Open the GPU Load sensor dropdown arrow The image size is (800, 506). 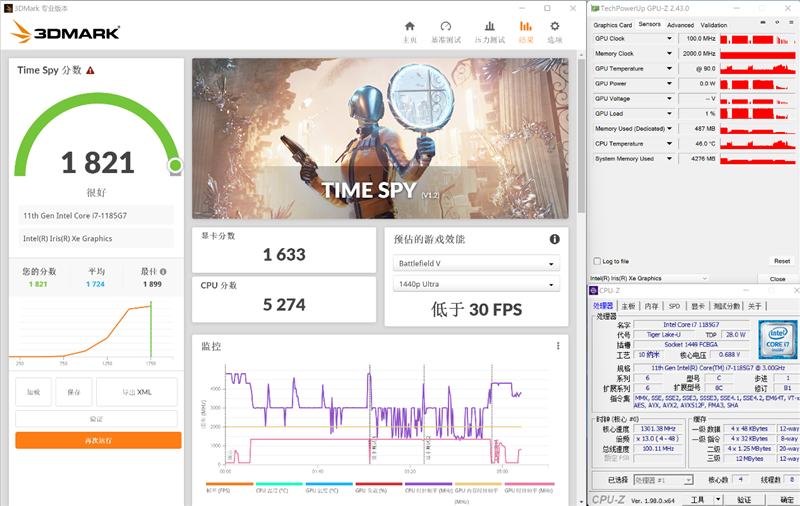669,114
